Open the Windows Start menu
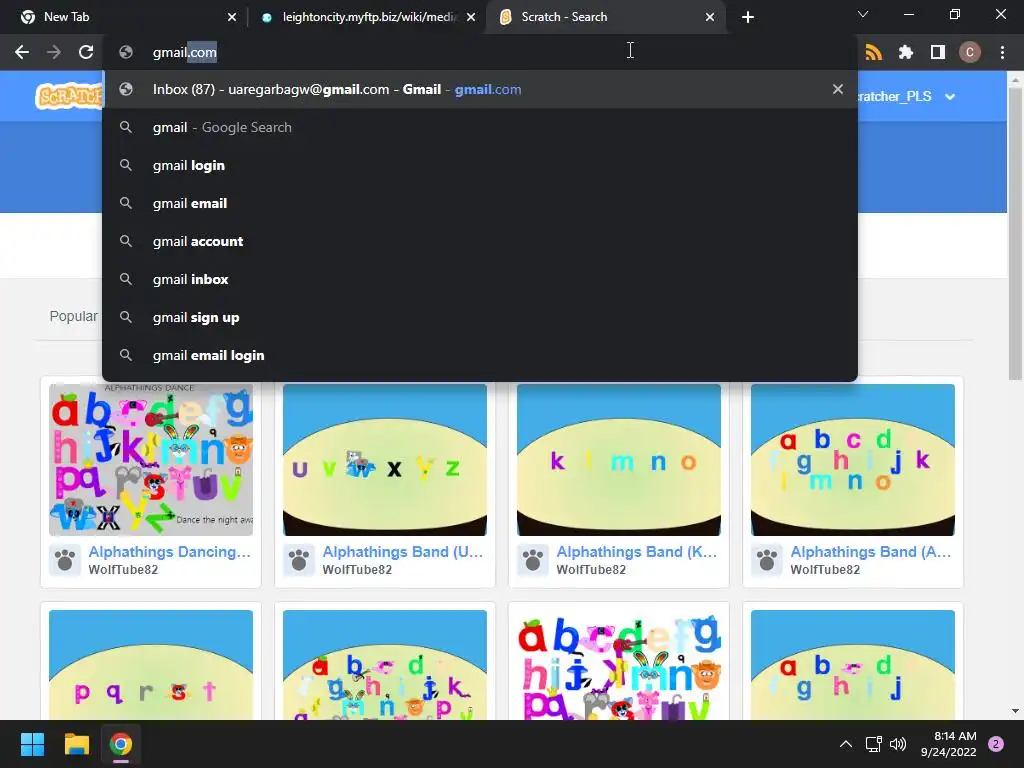 tap(32, 744)
